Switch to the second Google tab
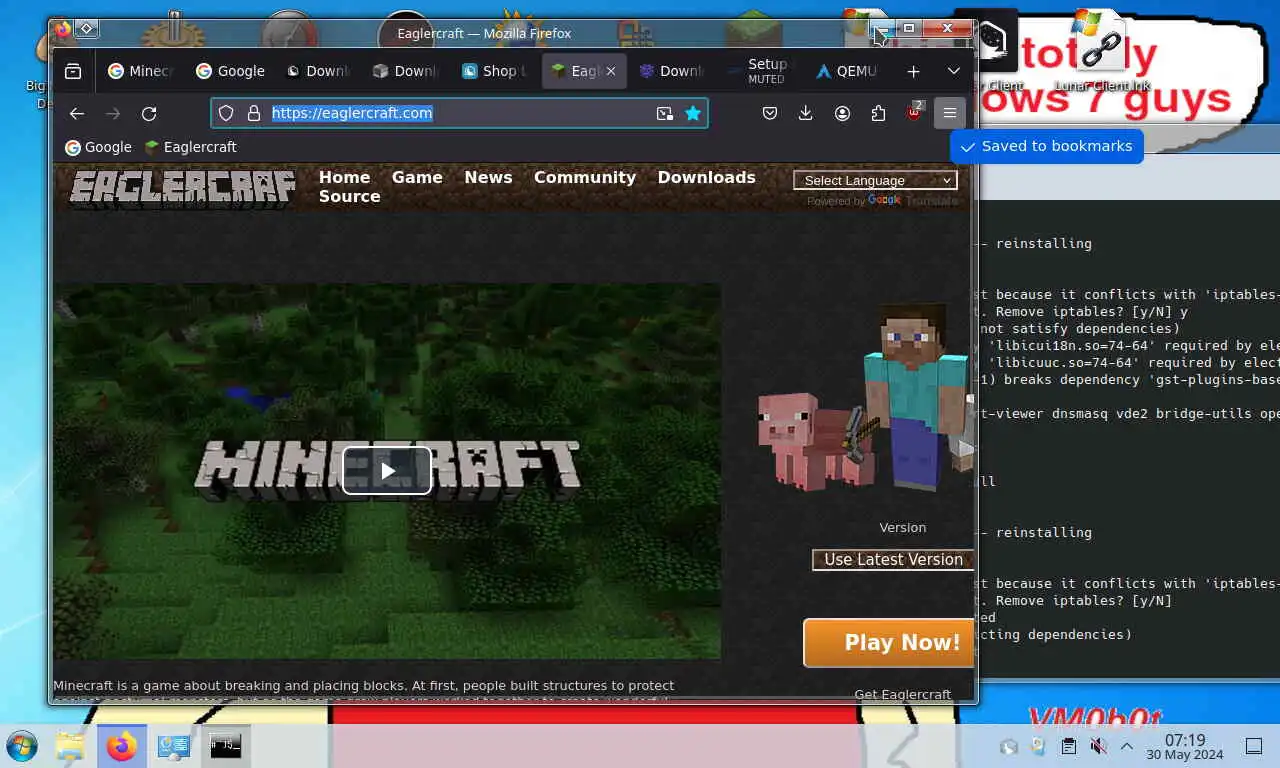 coord(230,71)
